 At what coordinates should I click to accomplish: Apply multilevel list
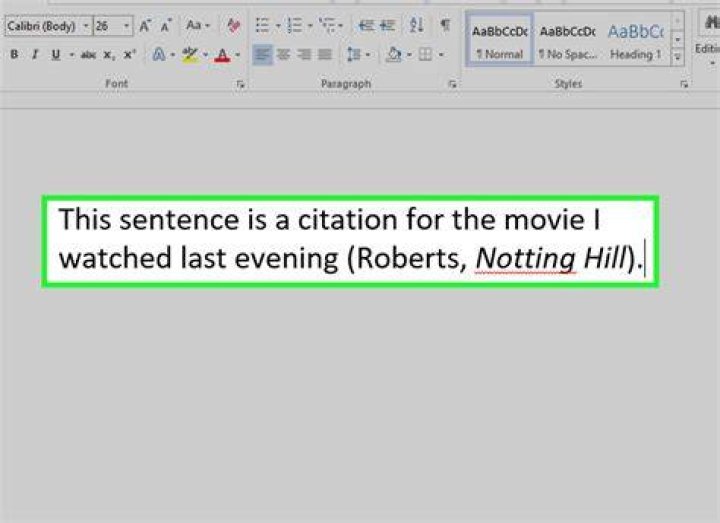point(328,25)
